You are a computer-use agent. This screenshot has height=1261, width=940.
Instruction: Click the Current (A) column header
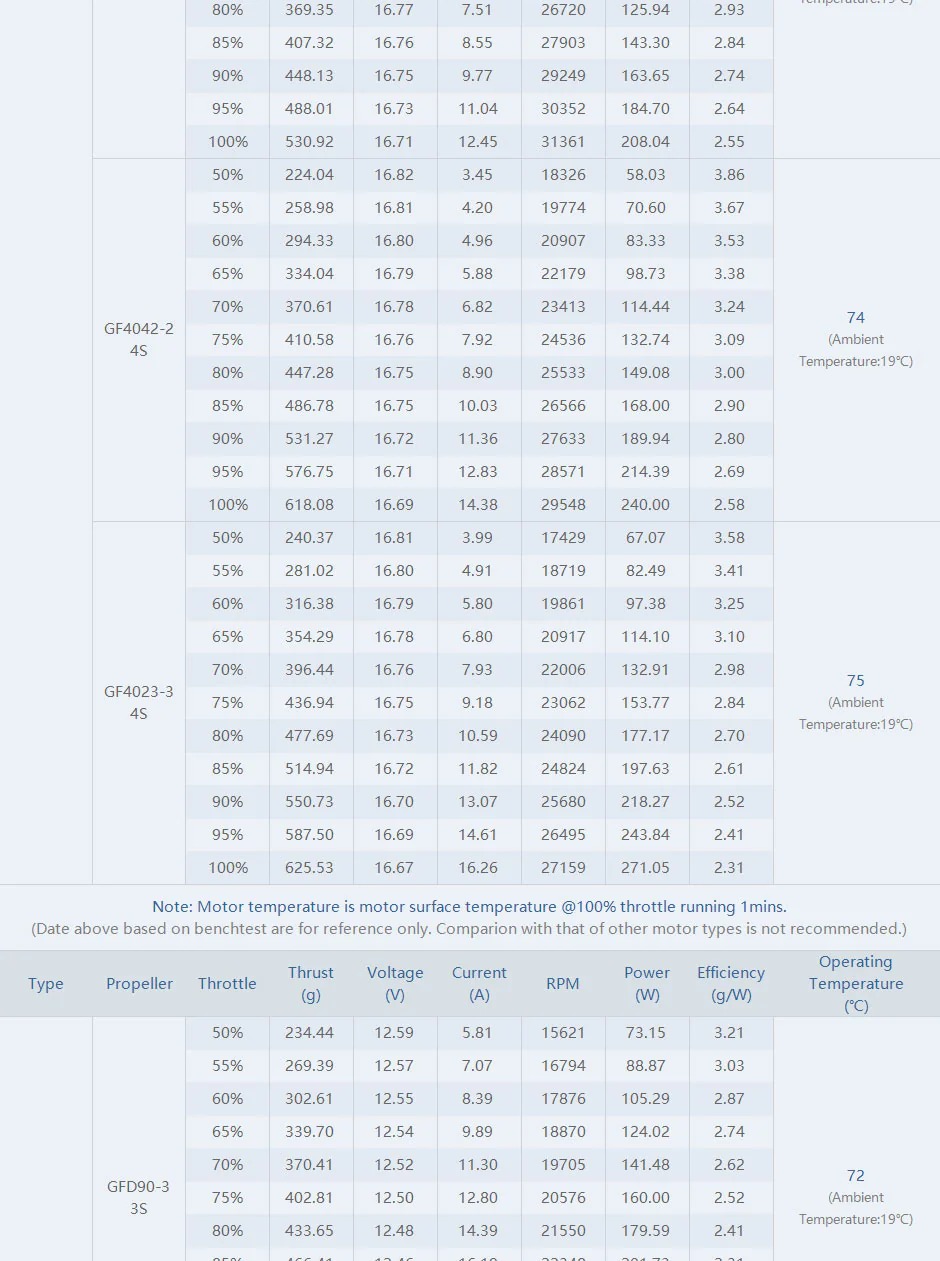(479, 984)
